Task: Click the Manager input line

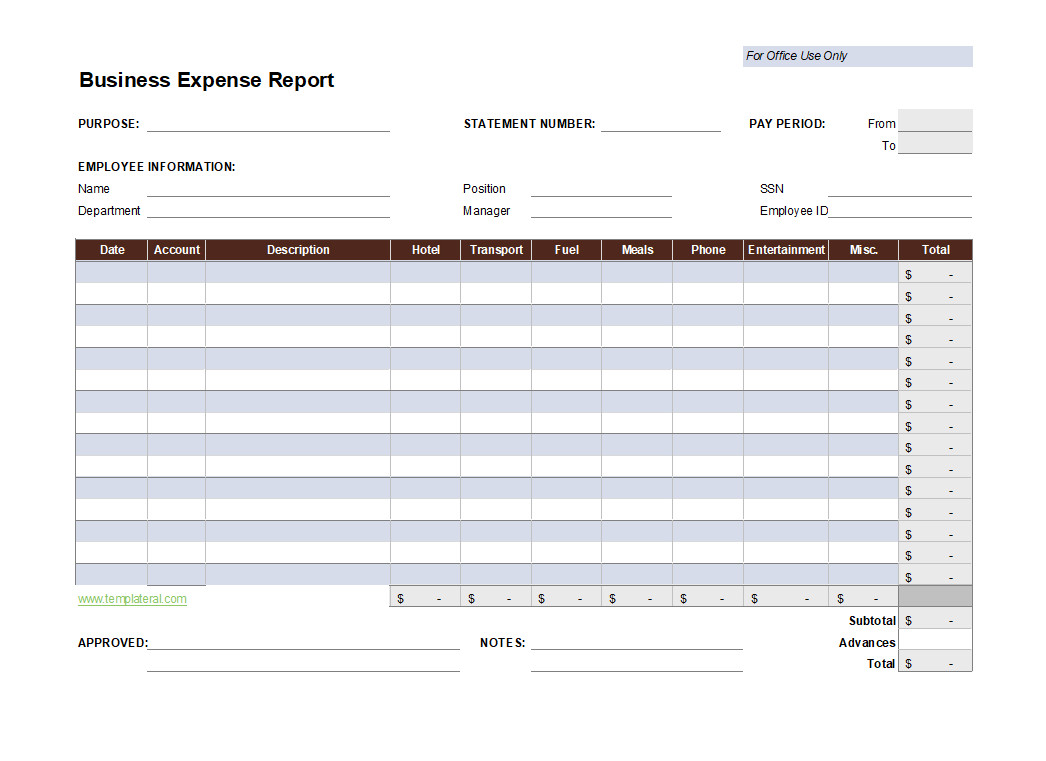Action: [x=601, y=210]
